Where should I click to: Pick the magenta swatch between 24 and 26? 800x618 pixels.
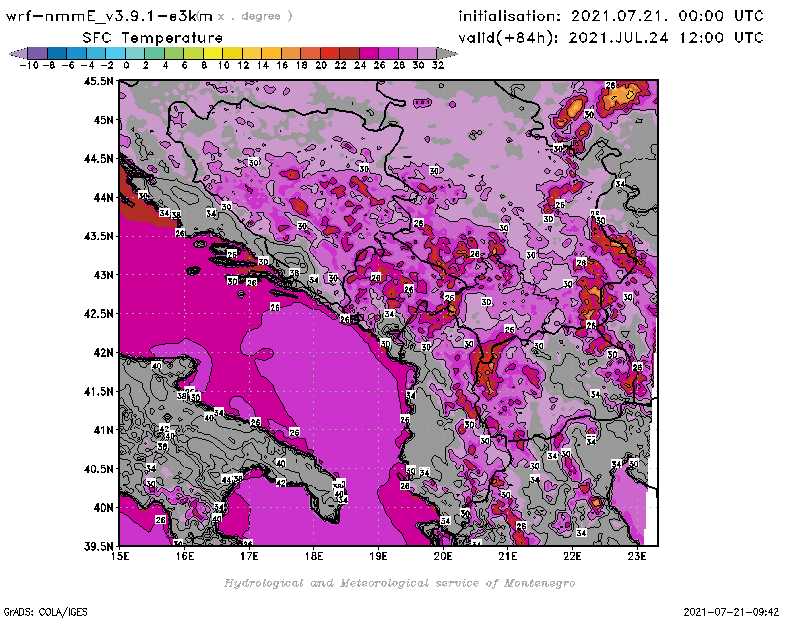point(369,53)
